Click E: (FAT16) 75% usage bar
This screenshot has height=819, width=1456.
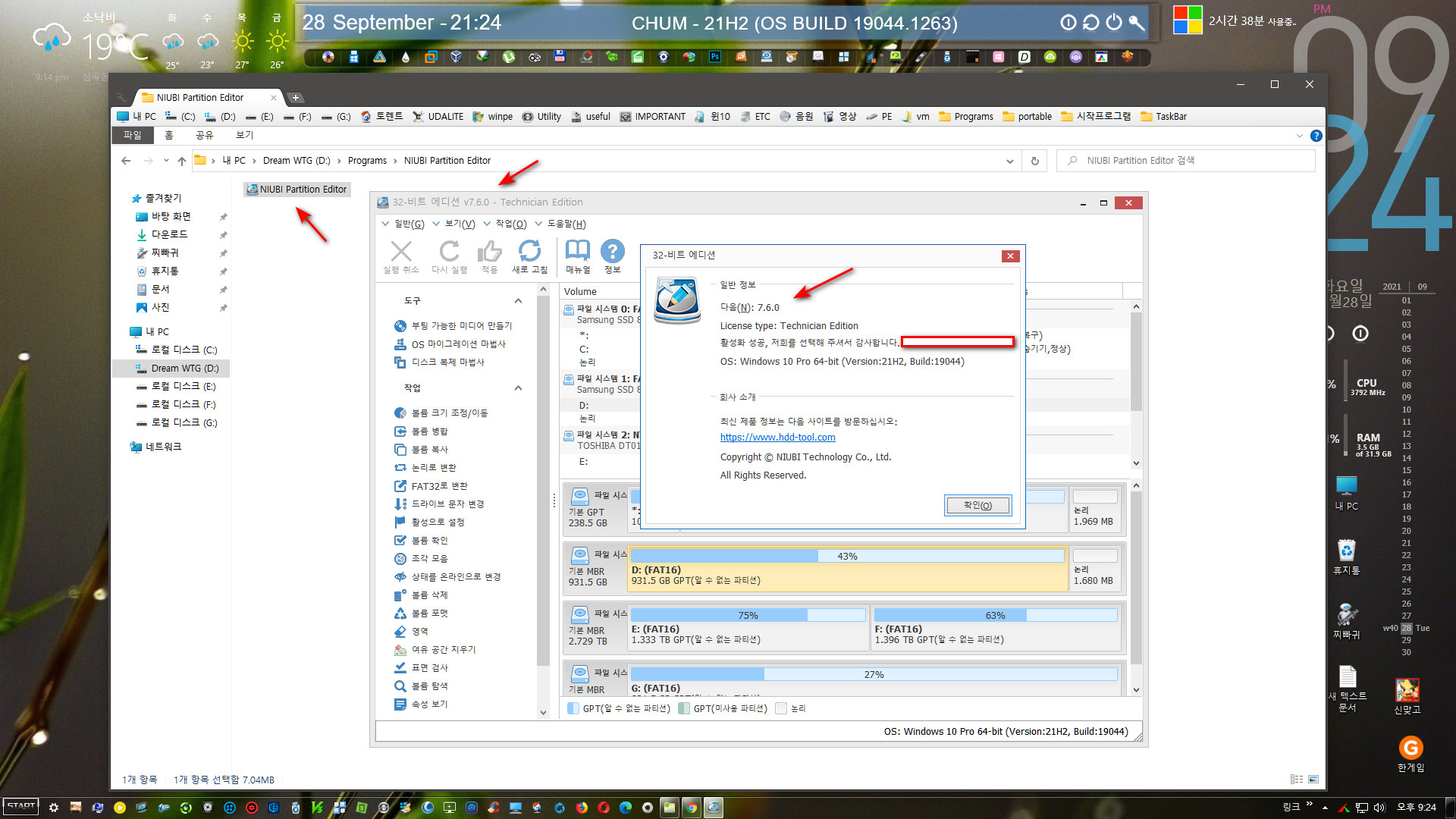[748, 616]
